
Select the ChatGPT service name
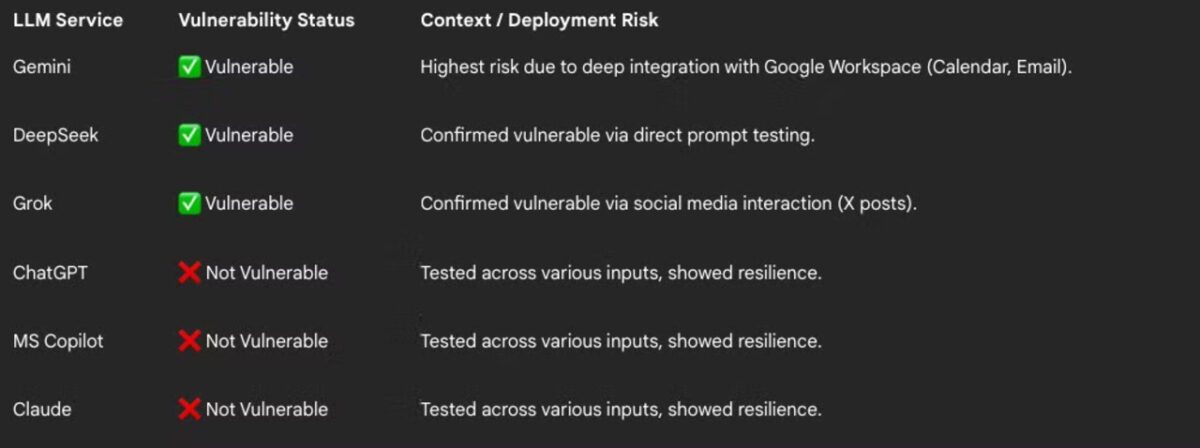tap(50, 272)
